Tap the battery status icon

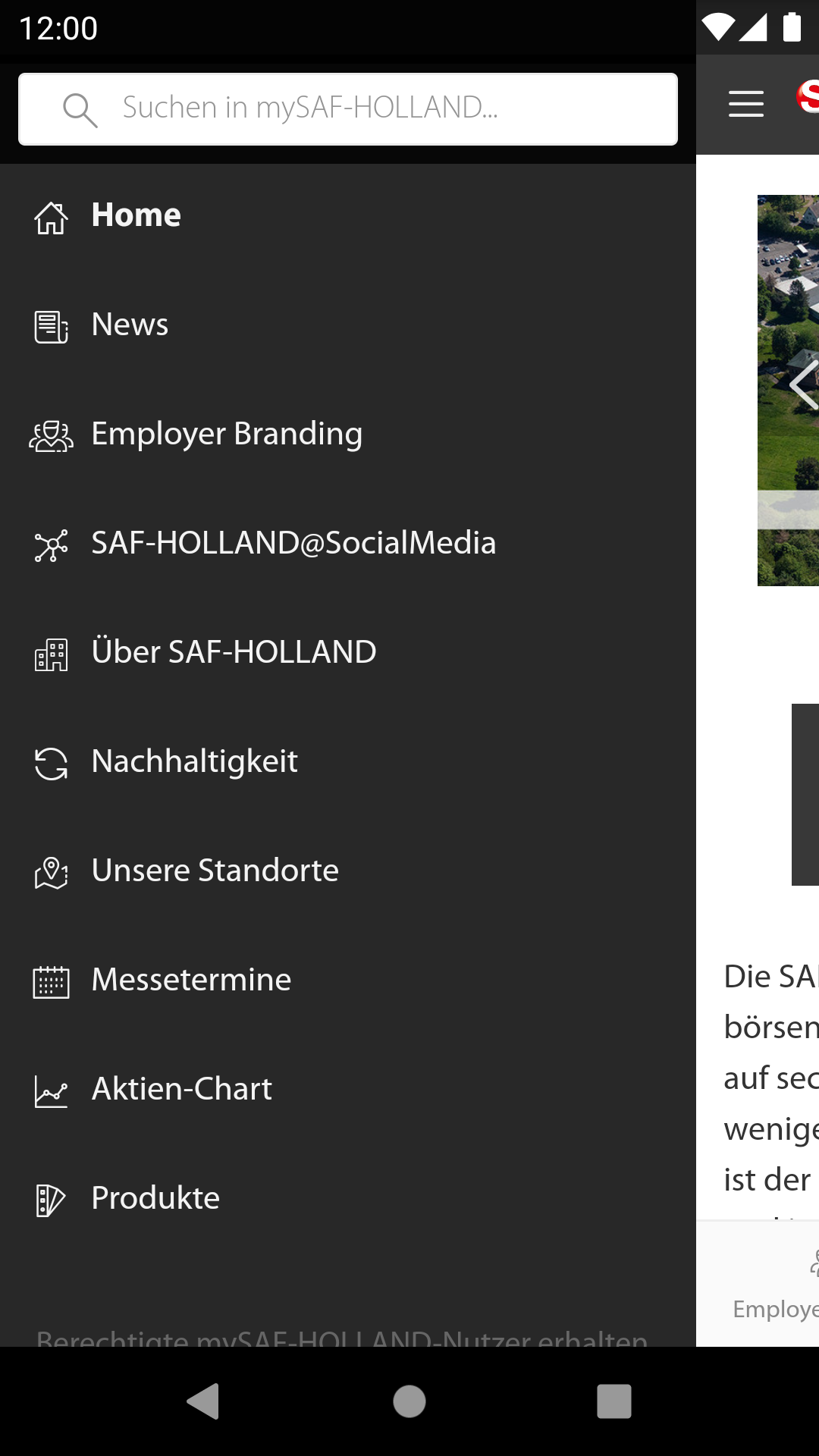[792, 27]
